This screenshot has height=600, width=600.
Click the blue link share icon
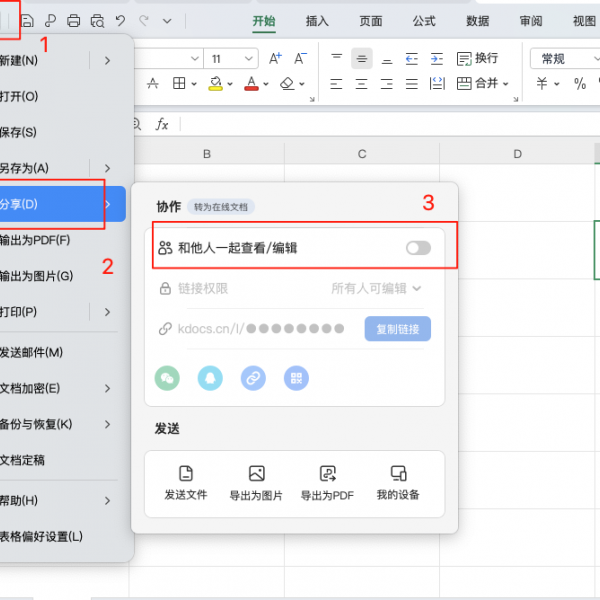253,378
